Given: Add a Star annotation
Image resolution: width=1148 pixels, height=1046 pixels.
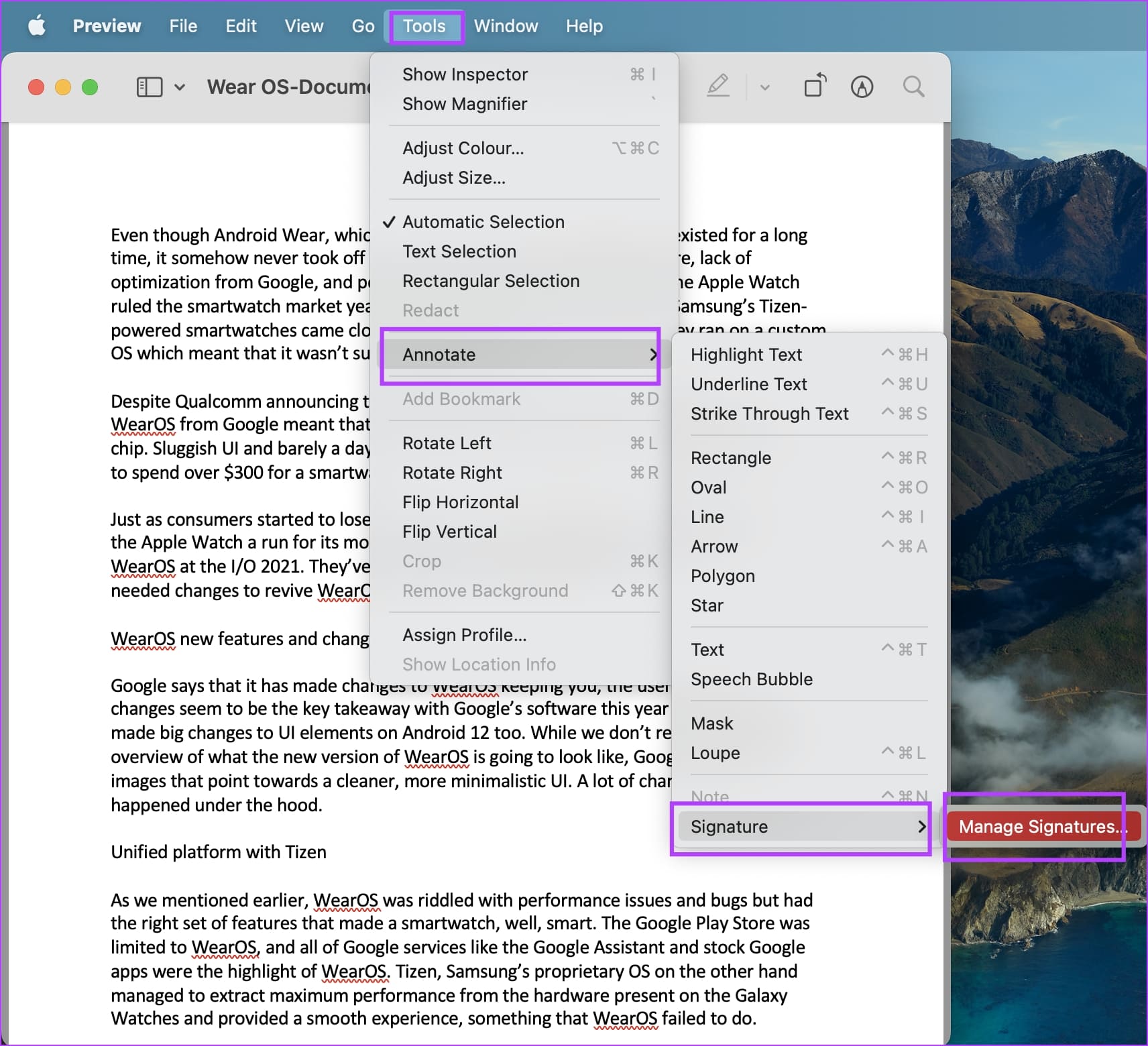Looking at the screenshot, I should pyautogui.click(x=809, y=605).
